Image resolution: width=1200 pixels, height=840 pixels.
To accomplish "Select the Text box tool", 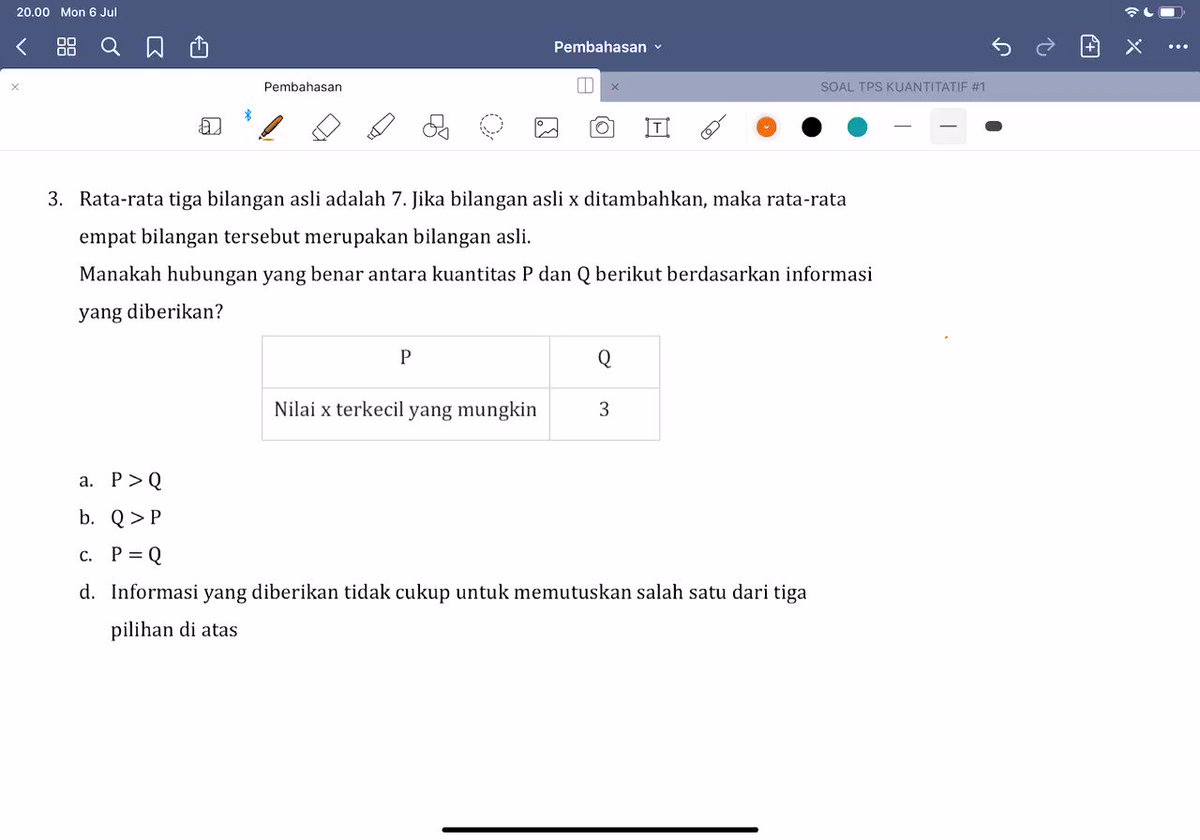I will [657, 127].
